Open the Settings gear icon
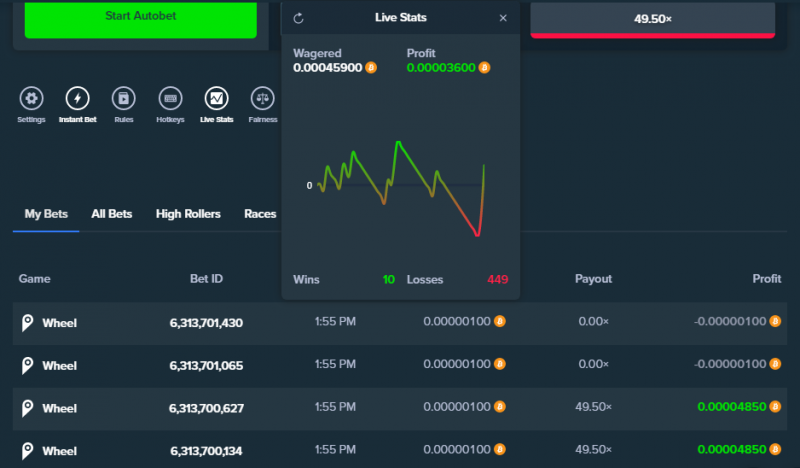Image resolution: width=800 pixels, height=468 pixels. tap(32, 98)
